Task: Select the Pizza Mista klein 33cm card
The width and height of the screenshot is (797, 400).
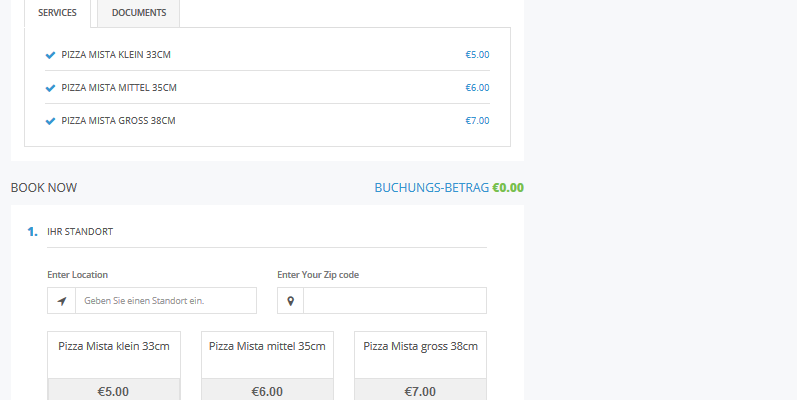Action: point(114,354)
